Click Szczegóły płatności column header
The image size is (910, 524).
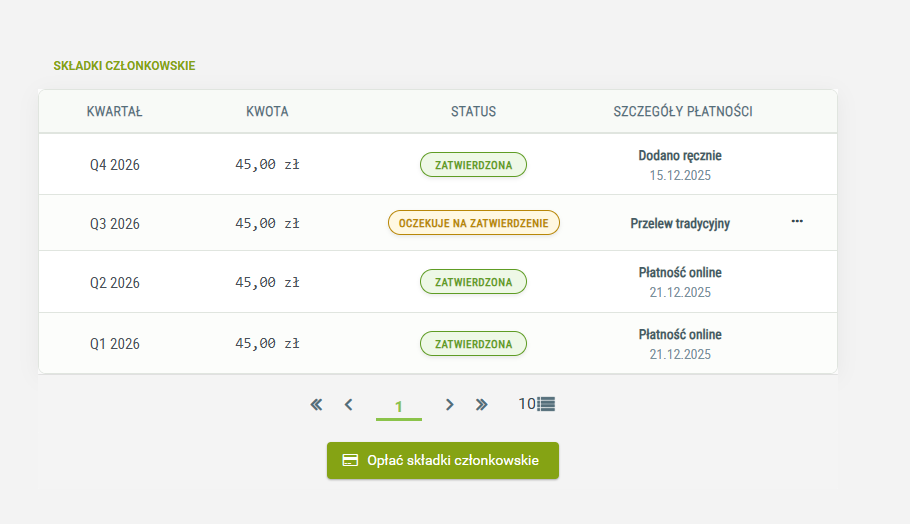(683, 112)
